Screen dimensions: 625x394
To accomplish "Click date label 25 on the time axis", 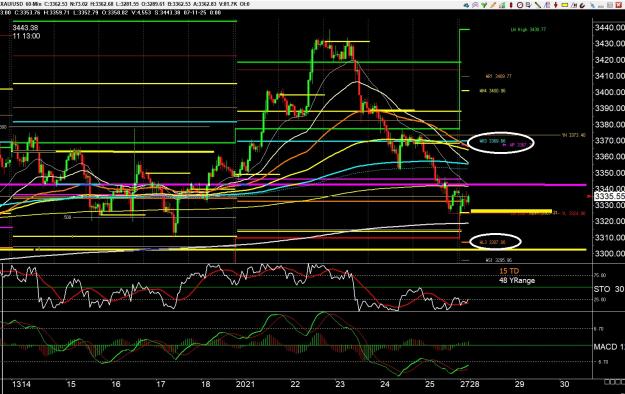I will [x=429, y=384].
